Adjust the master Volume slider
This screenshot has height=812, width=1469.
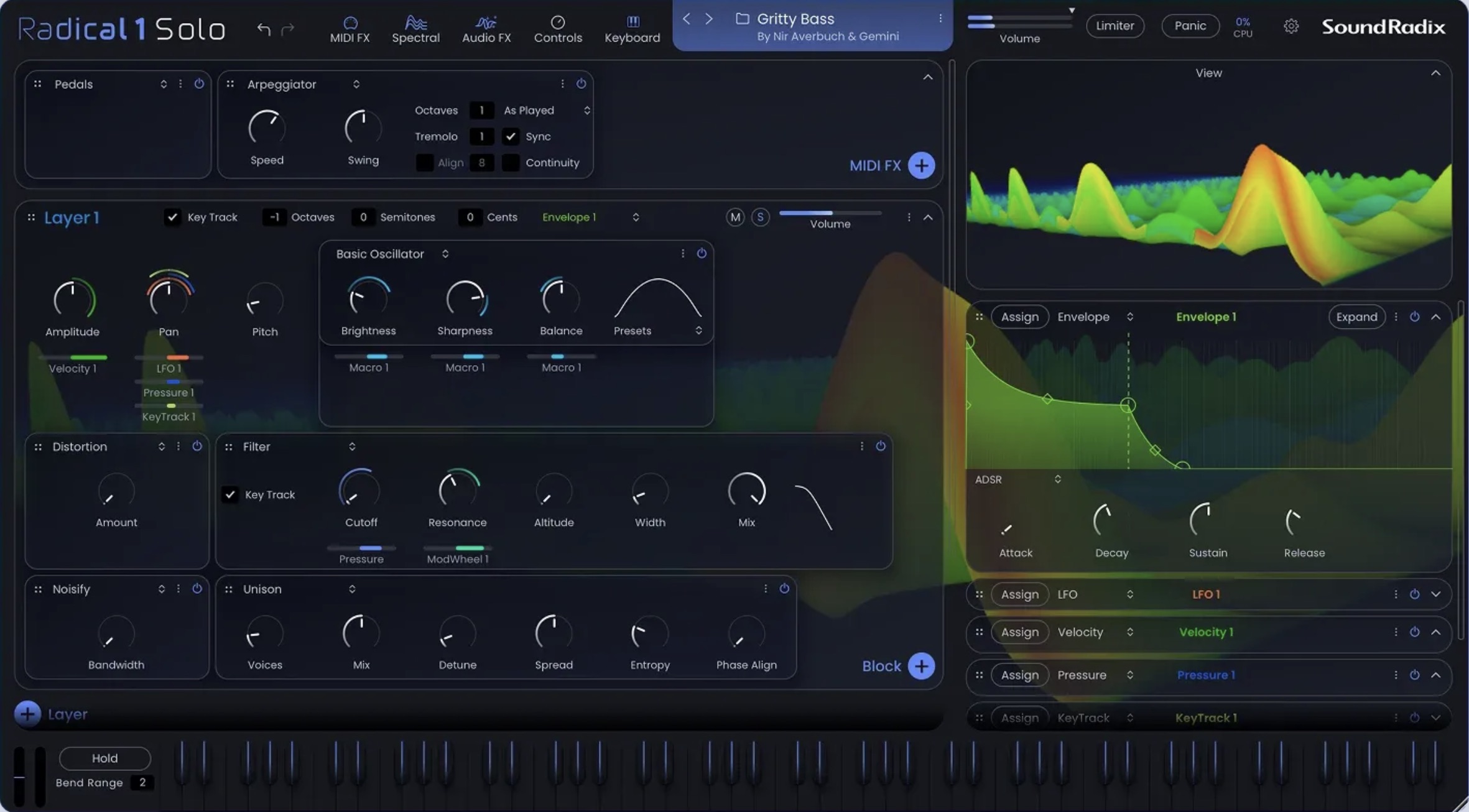pyautogui.click(x=1019, y=21)
